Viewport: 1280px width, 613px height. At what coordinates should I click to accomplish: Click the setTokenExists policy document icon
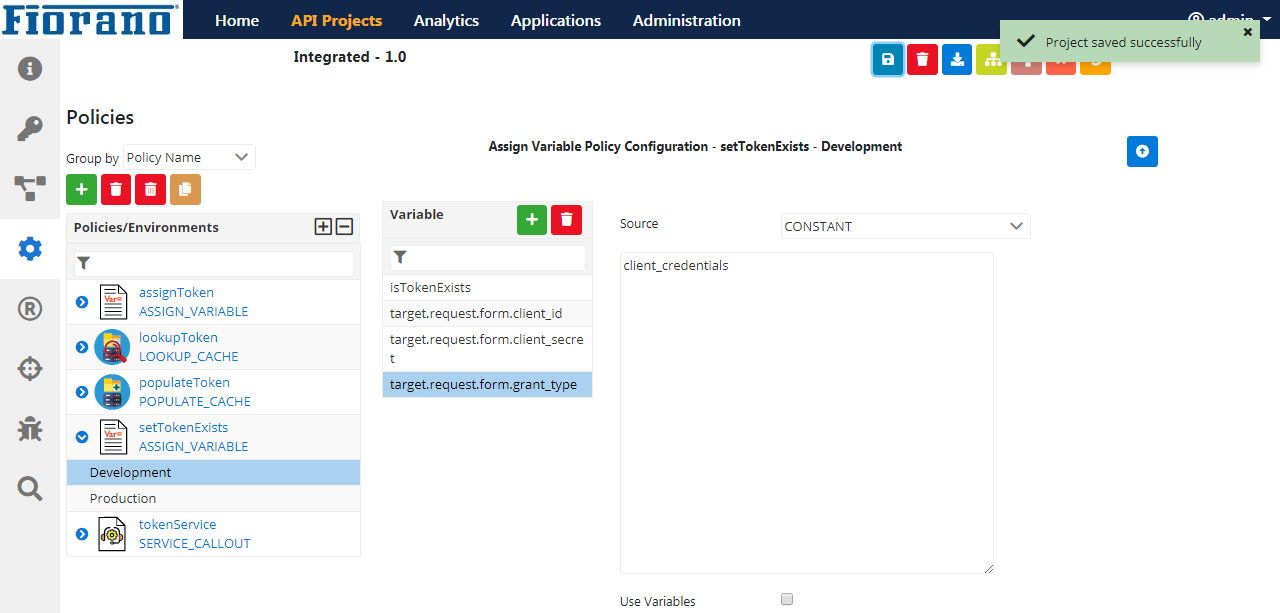pos(112,437)
